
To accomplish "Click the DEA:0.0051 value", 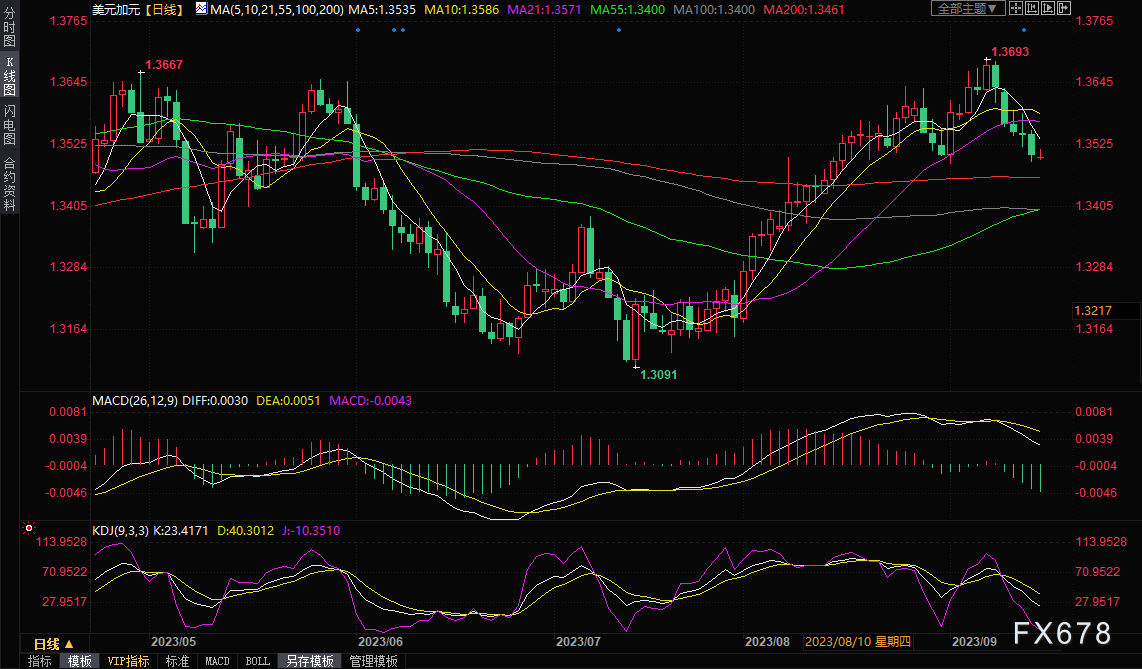I will (x=288, y=400).
